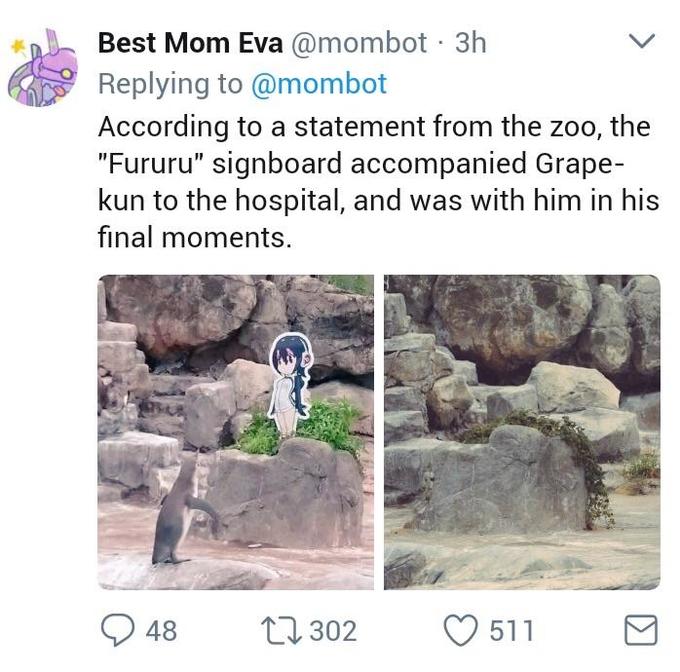Click the gray @mombot handle beside the name

click(x=359, y=42)
